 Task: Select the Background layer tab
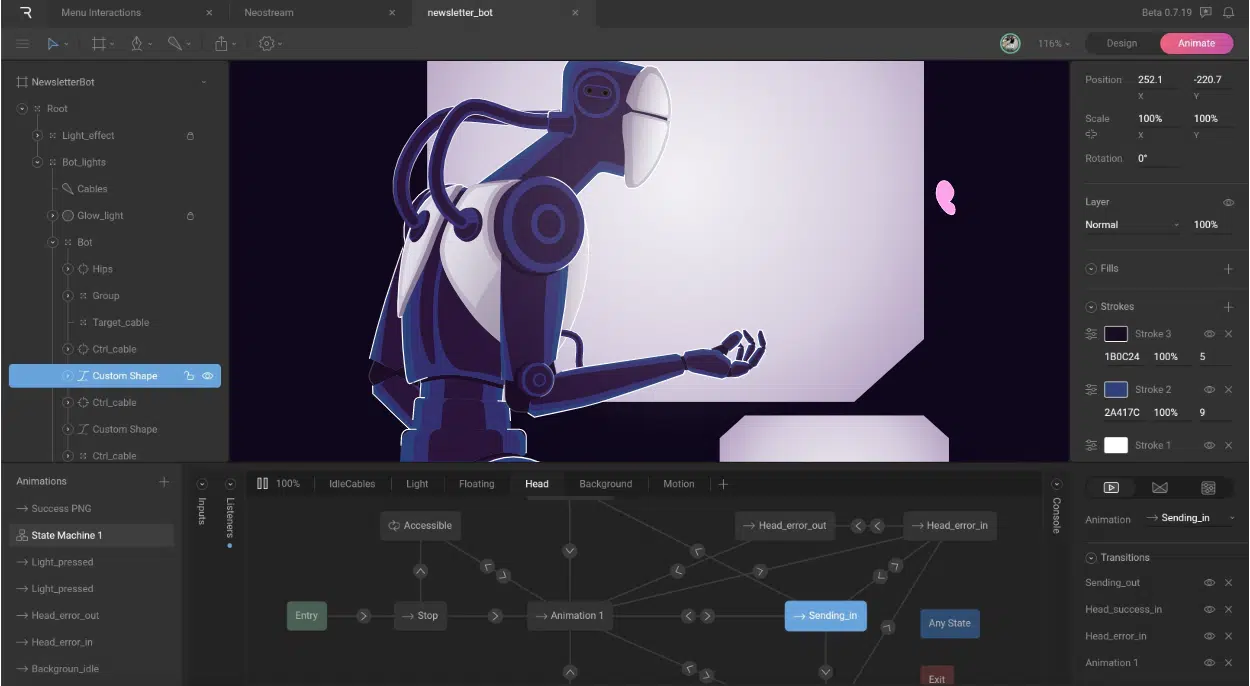605,484
